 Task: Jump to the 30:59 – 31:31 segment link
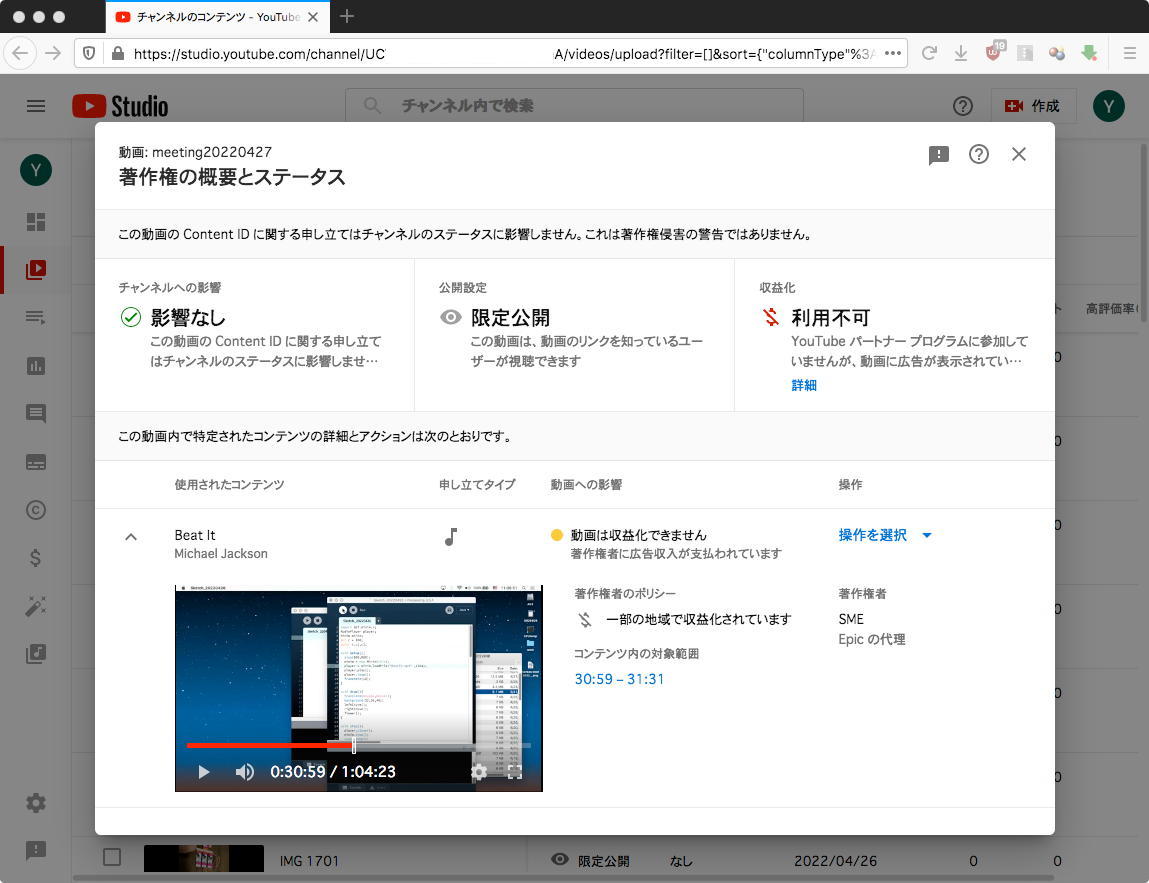point(619,679)
